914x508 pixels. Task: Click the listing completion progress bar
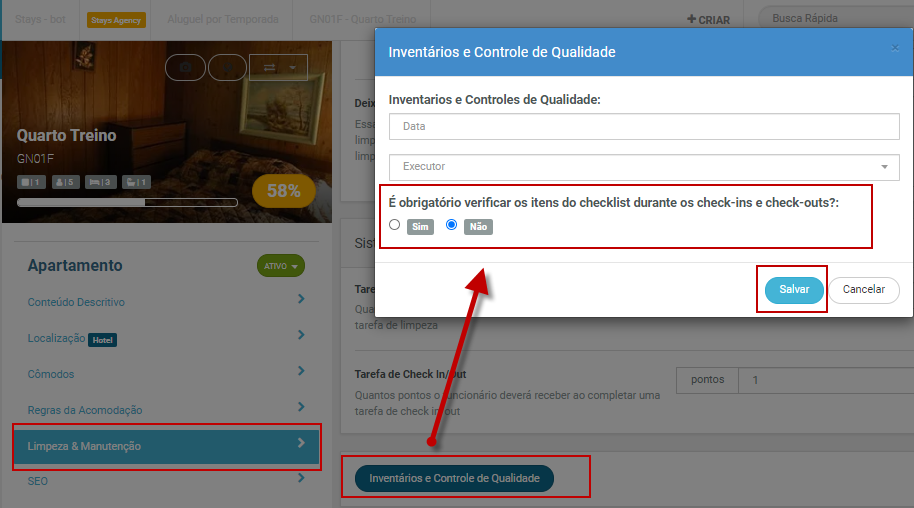click(x=127, y=202)
